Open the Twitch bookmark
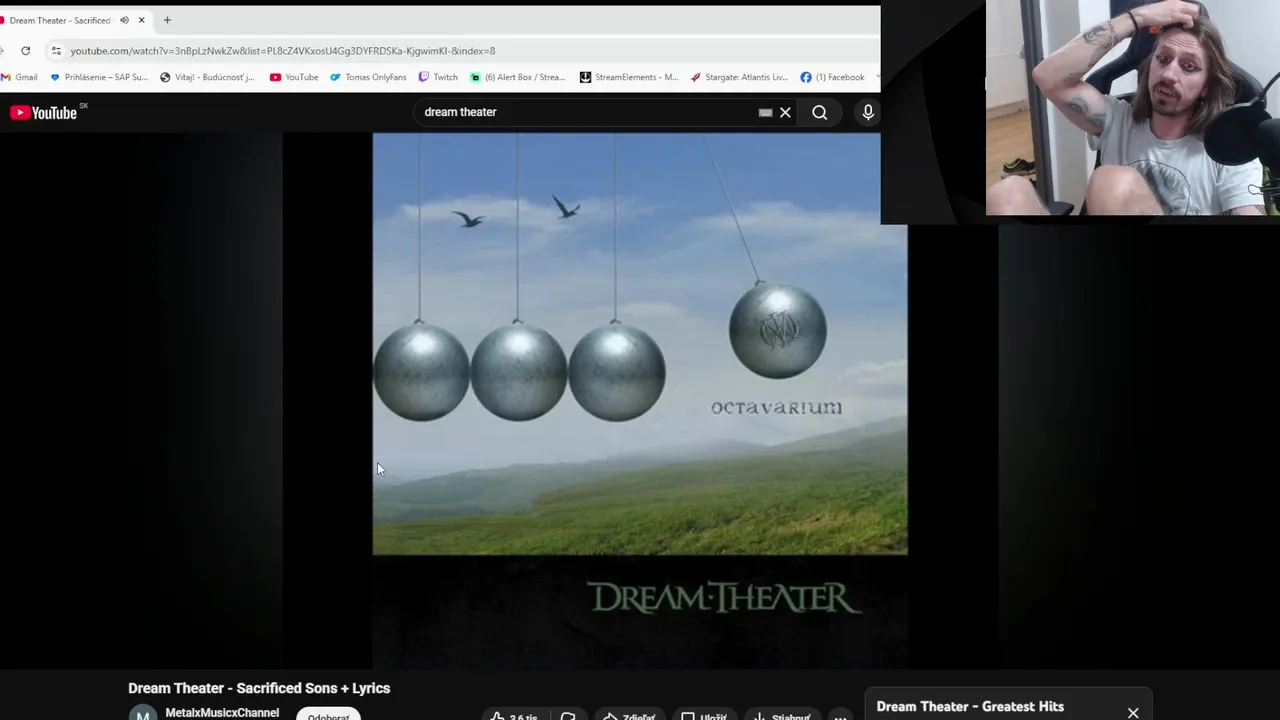This screenshot has width=1280, height=720. [438, 77]
